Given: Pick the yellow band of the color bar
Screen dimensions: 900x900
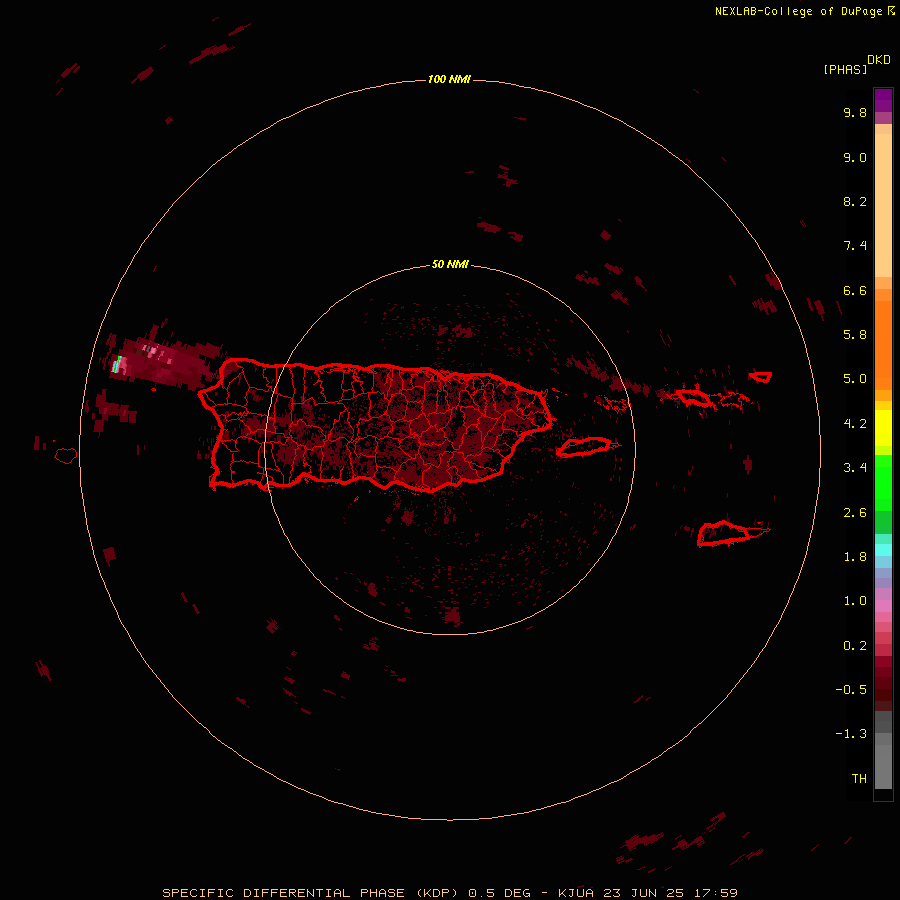Looking at the screenshot, I should [883, 428].
